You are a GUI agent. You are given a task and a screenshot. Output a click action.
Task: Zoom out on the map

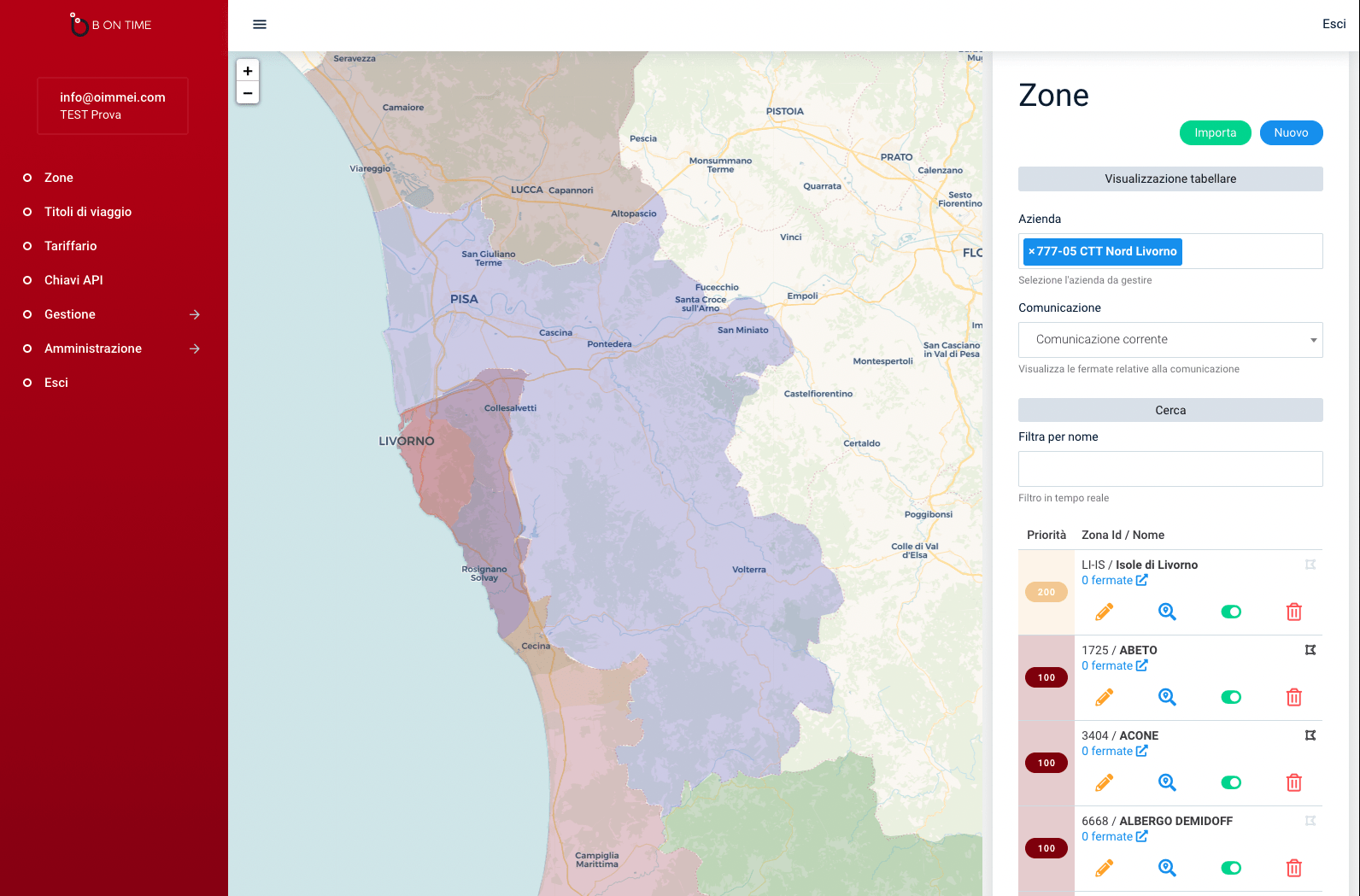(248, 93)
